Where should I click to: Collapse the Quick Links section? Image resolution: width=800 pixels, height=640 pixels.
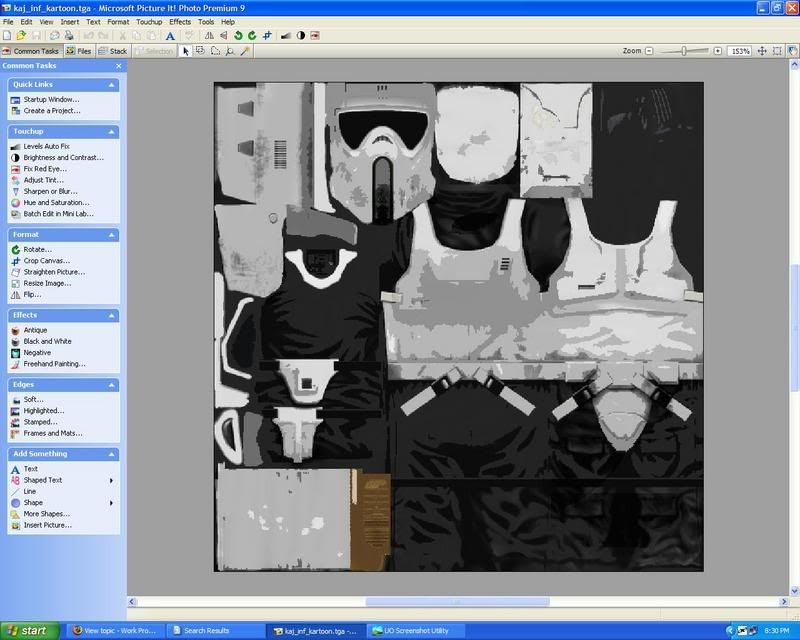click(x=111, y=85)
